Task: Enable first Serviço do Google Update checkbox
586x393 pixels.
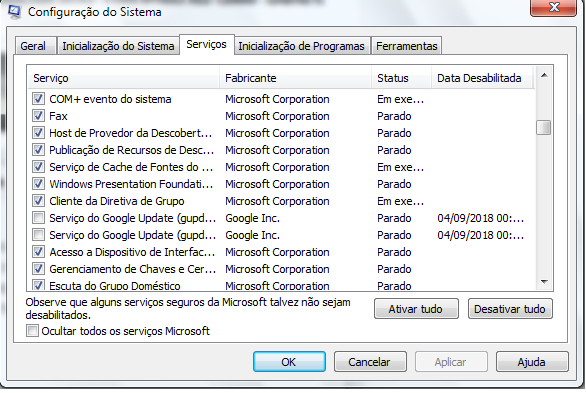Action: 38,218
